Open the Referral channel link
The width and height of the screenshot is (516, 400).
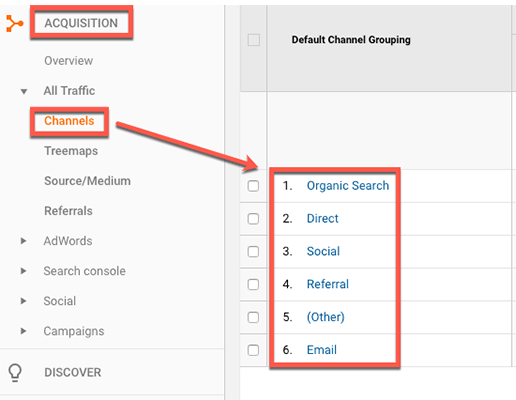328,284
